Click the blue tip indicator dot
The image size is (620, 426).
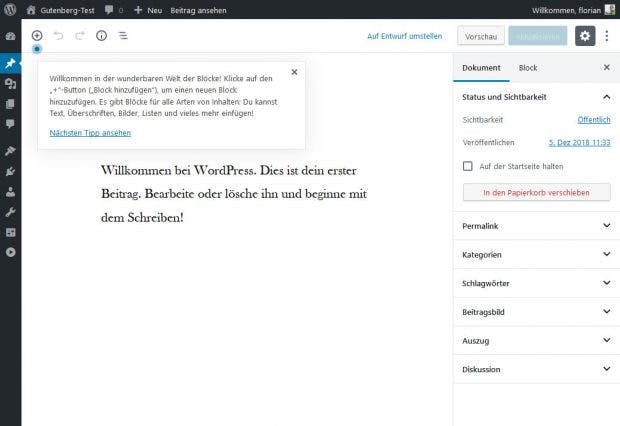point(37,49)
